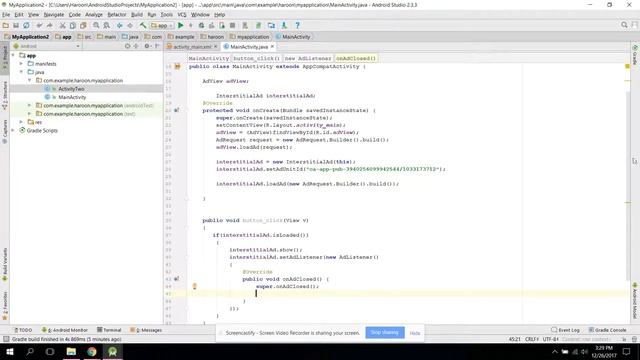Screen dimensions: 640x360
Task: Open the File menu
Action: click(x=6, y=15)
